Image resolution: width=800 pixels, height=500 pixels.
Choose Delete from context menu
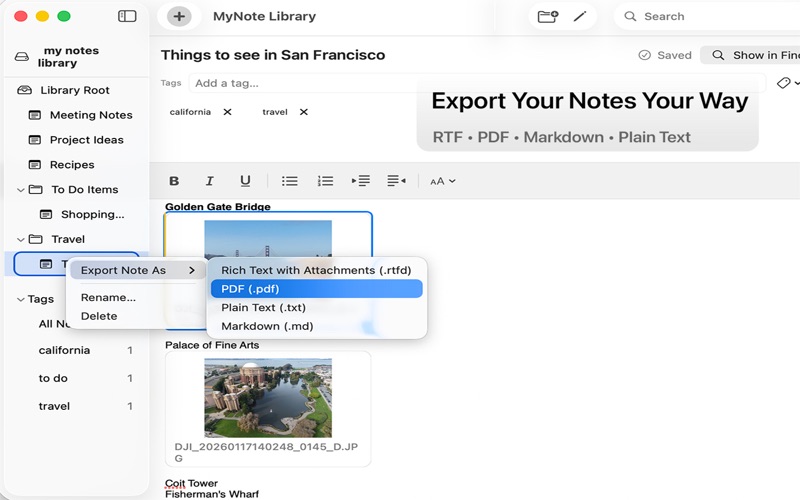coord(99,316)
